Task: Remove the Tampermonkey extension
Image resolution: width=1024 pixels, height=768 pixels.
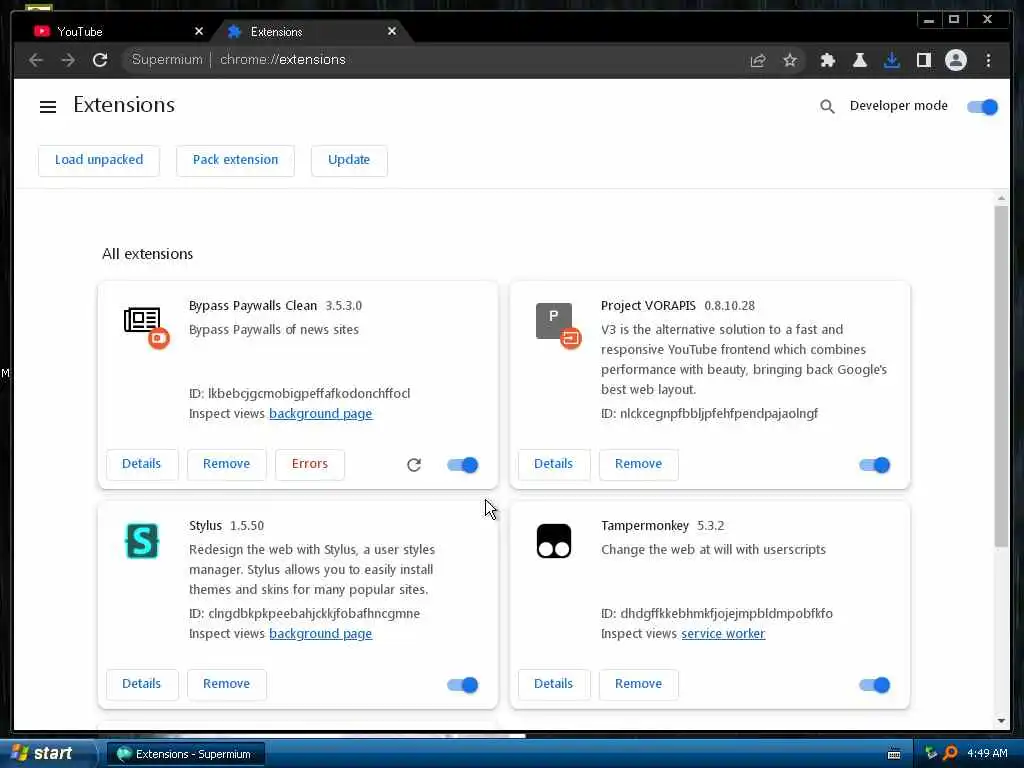Action: click(639, 684)
